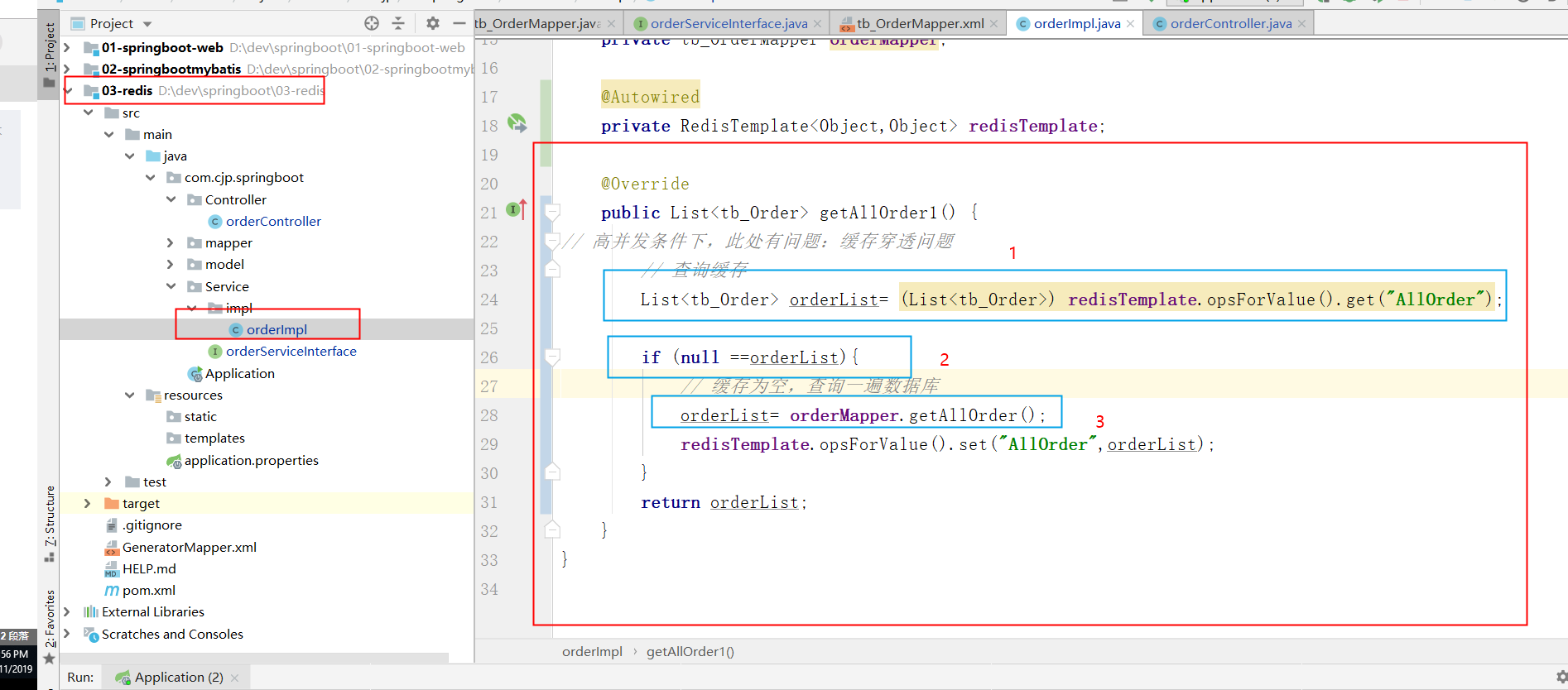
Task: Click the autowired gutter icon on line 18
Action: pos(517,124)
